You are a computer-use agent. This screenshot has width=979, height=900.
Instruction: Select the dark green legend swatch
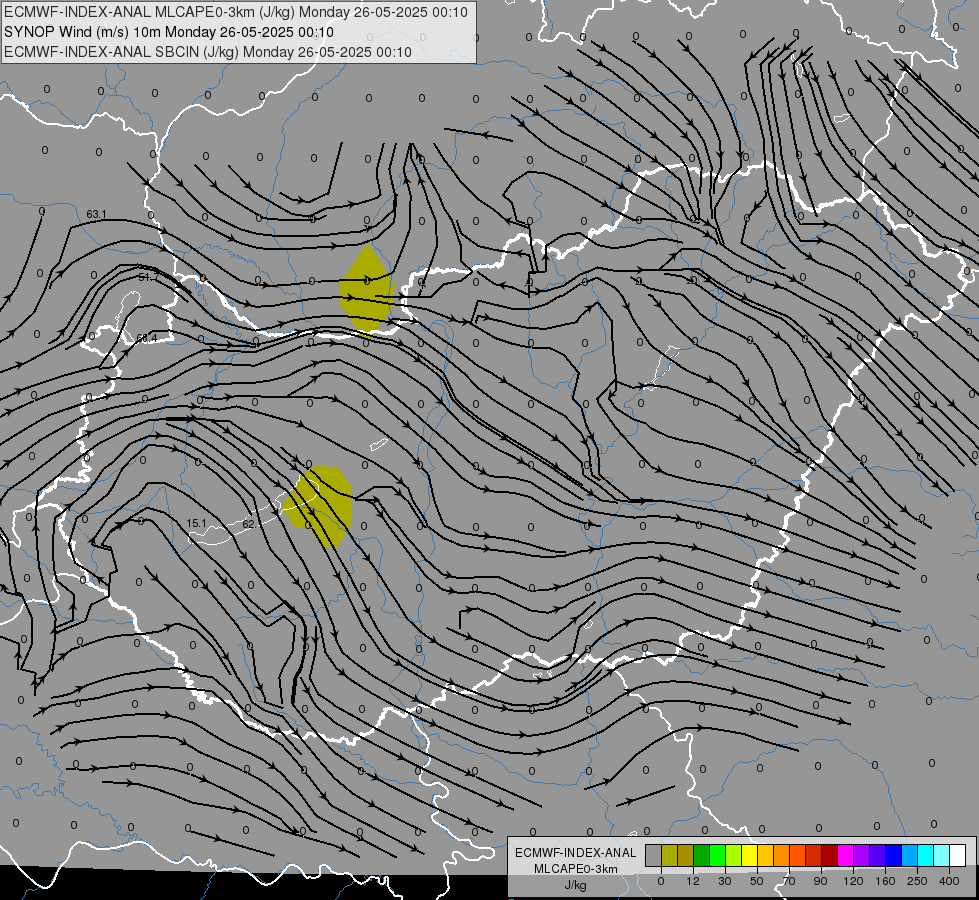(x=702, y=855)
